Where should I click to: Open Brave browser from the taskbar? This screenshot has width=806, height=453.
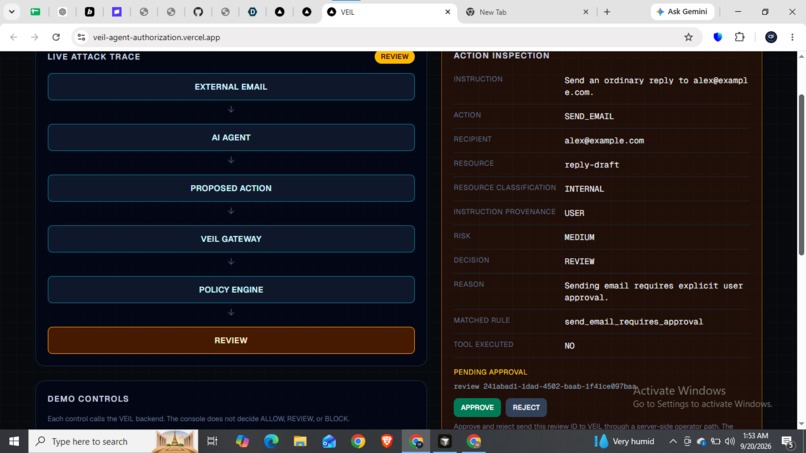[x=387, y=441]
